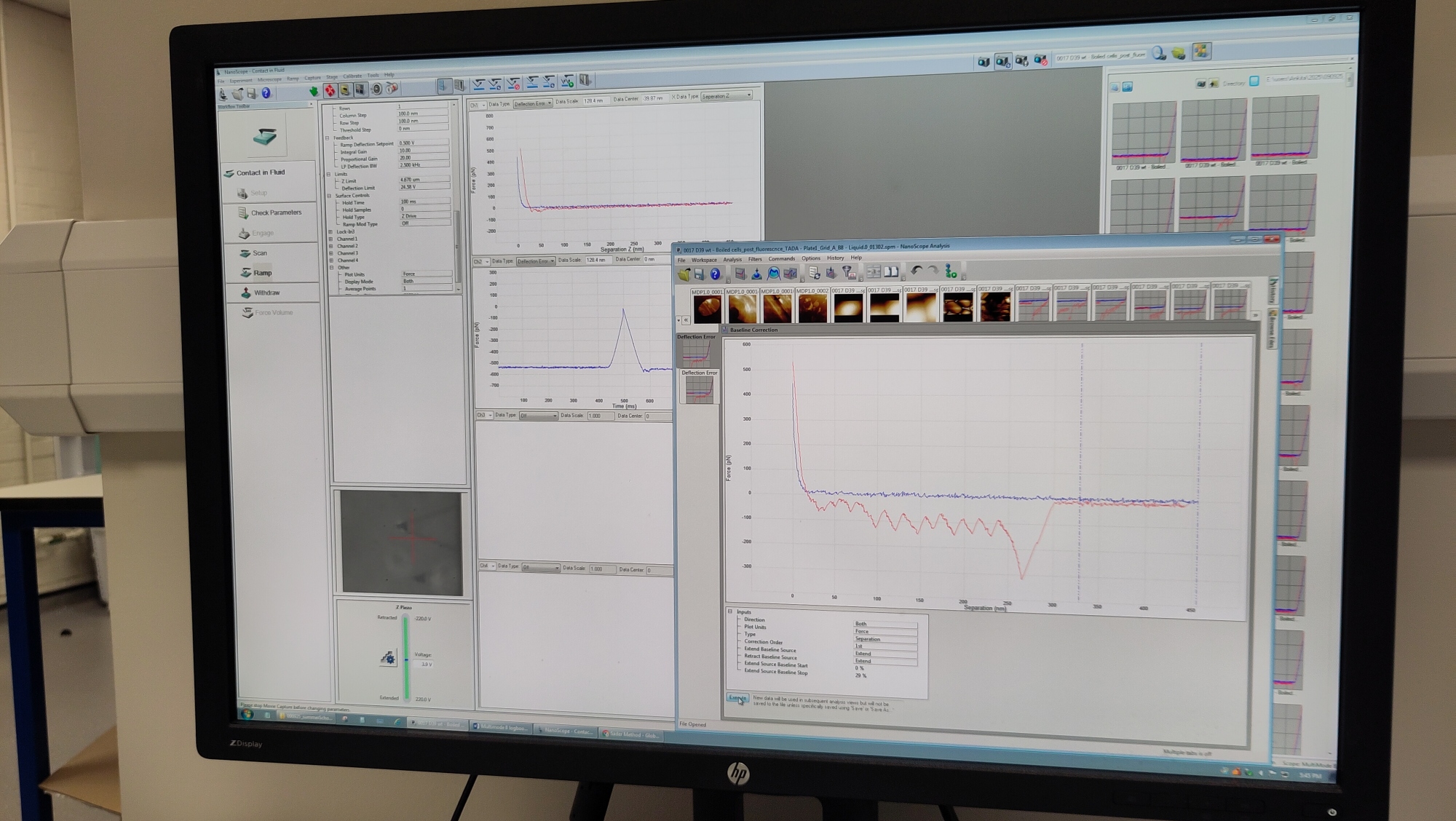Image resolution: width=1456 pixels, height=821 pixels.
Task: Click the blue help question mark in Analysis toolbar
Action: tap(715, 274)
